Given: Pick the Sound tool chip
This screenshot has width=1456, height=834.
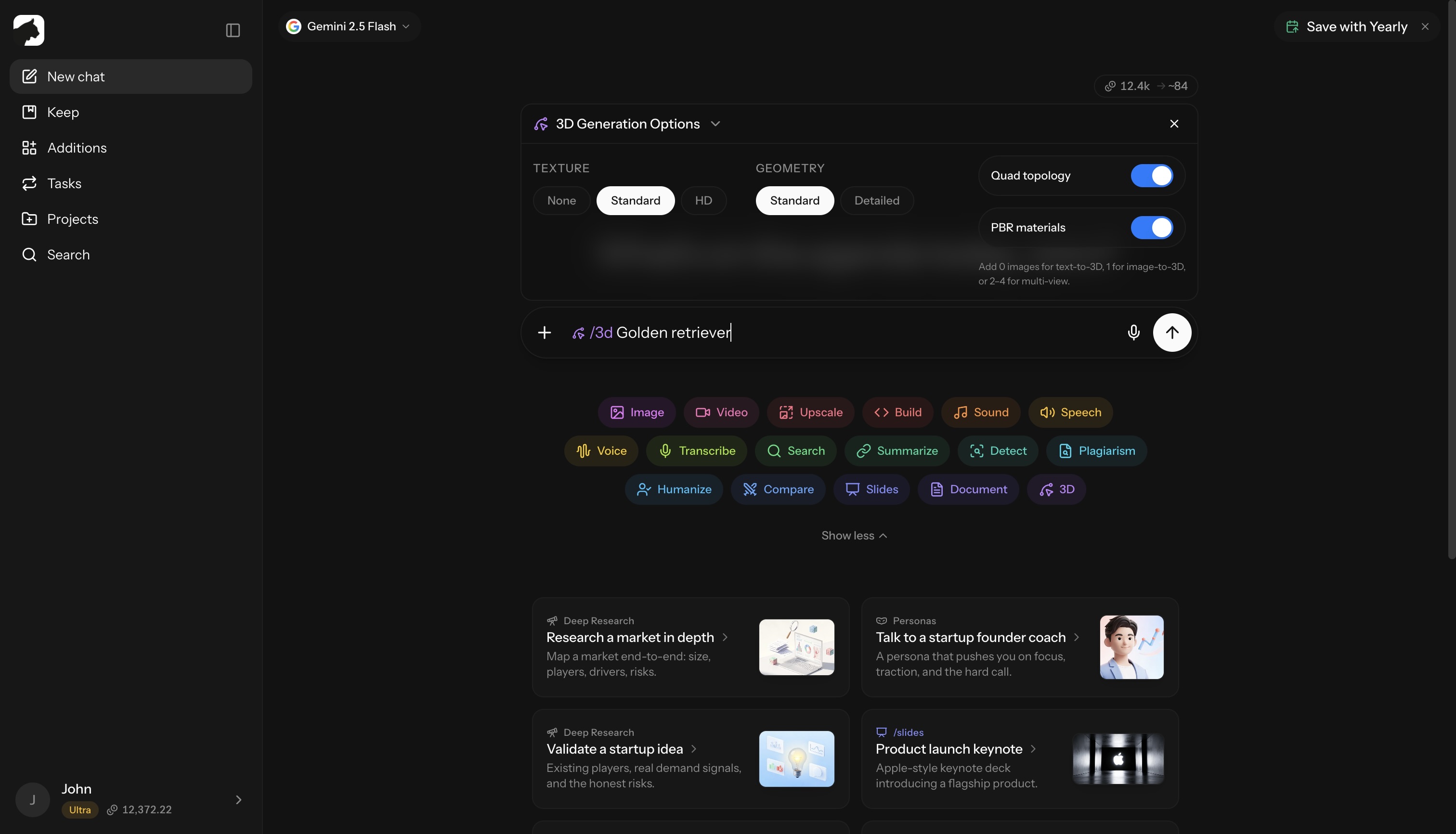Looking at the screenshot, I should point(980,412).
